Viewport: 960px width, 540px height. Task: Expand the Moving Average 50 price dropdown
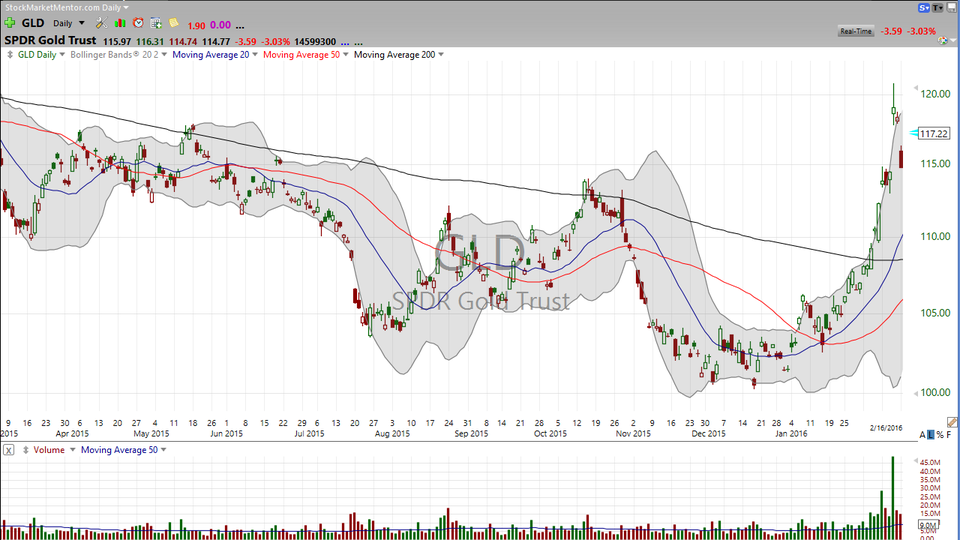point(345,54)
